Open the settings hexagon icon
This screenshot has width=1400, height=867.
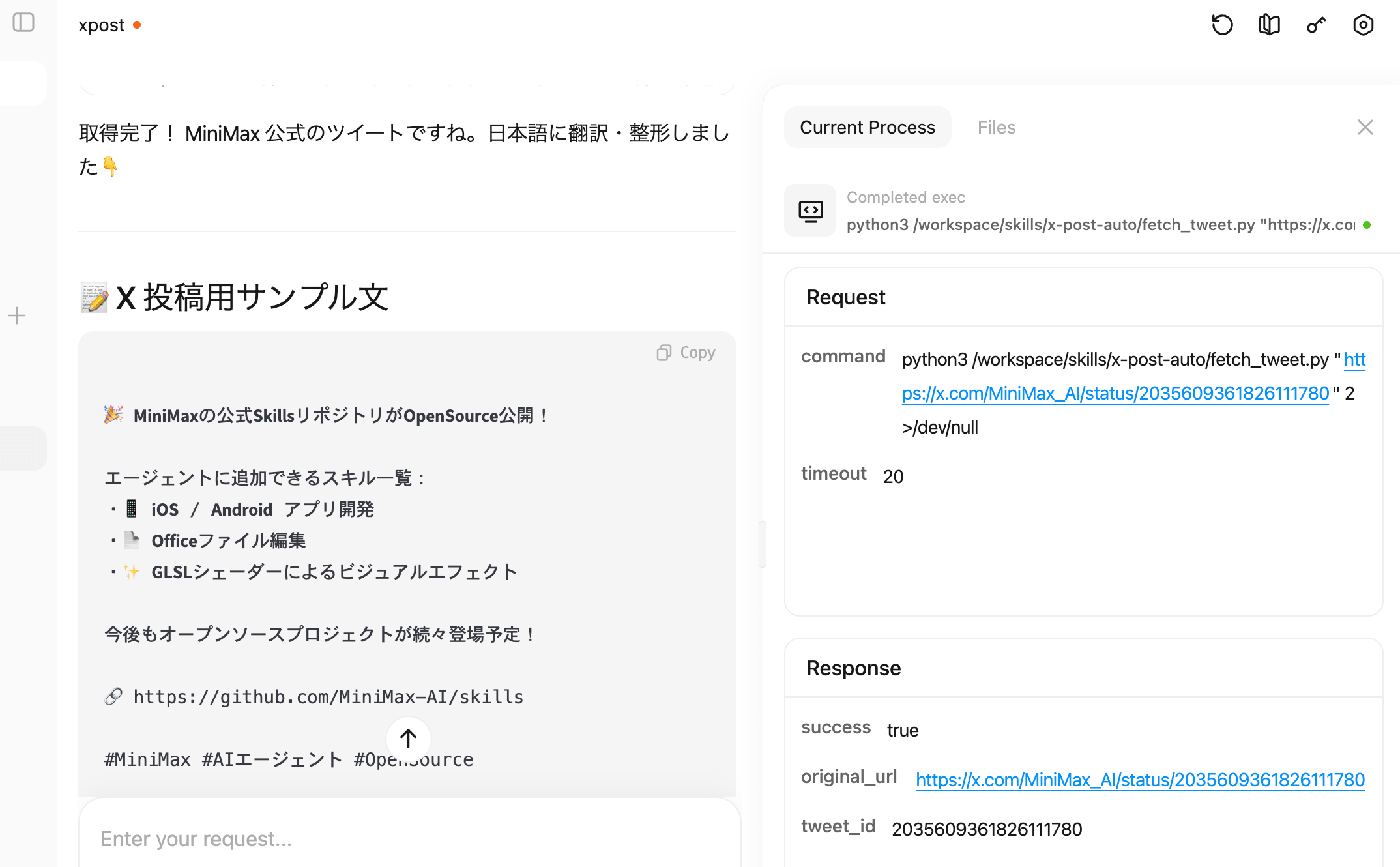(1363, 25)
